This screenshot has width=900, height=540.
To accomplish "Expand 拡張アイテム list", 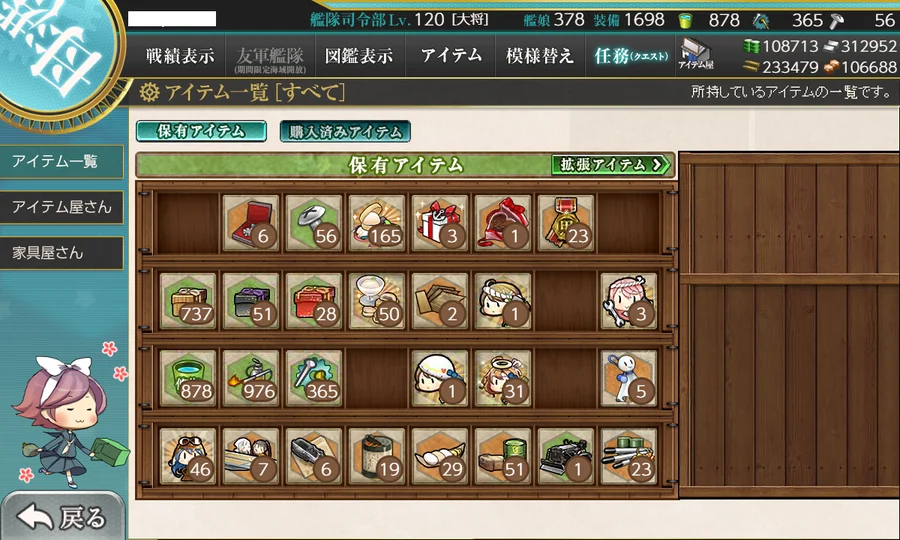I will (611, 165).
